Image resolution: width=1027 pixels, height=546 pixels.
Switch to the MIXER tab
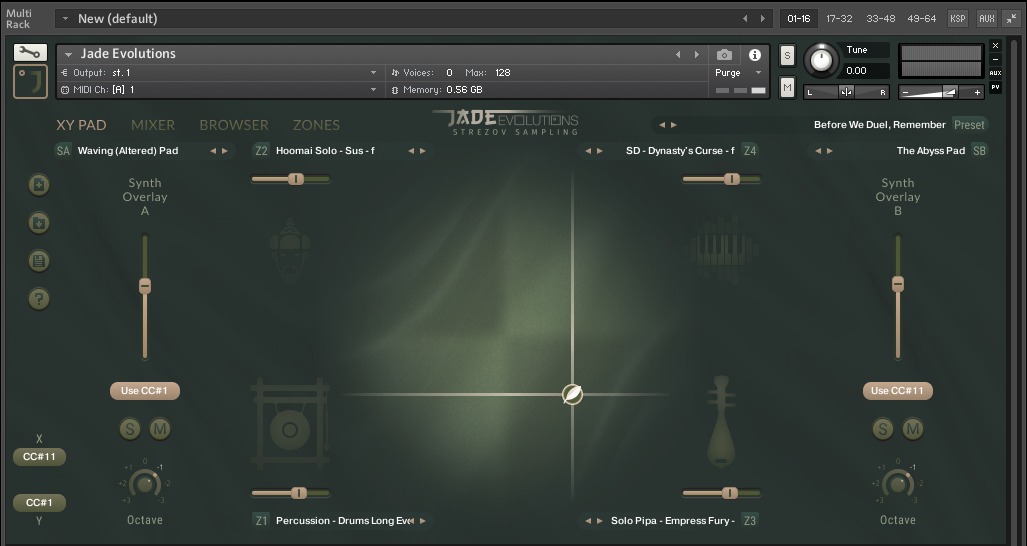pos(153,125)
